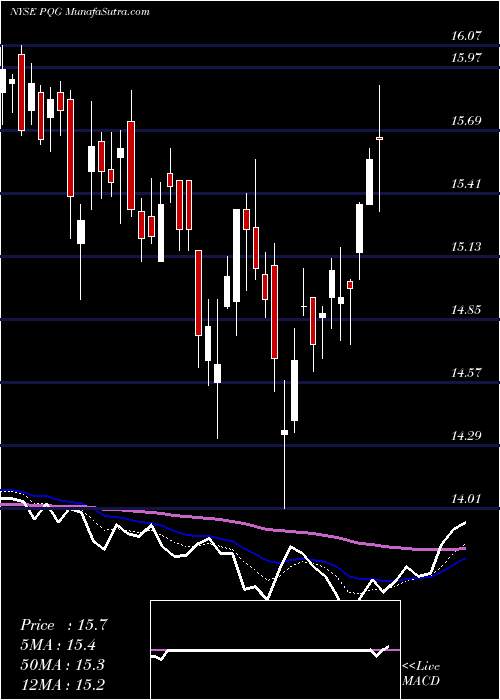
Task: Click the '12MA : 15.2' readout
Action: coord(62,684)
